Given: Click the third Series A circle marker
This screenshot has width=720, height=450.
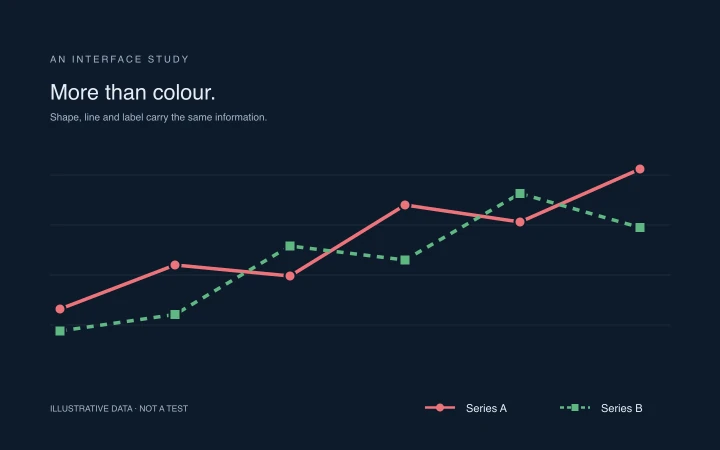Looking at the screenshot, I should 290,276.
